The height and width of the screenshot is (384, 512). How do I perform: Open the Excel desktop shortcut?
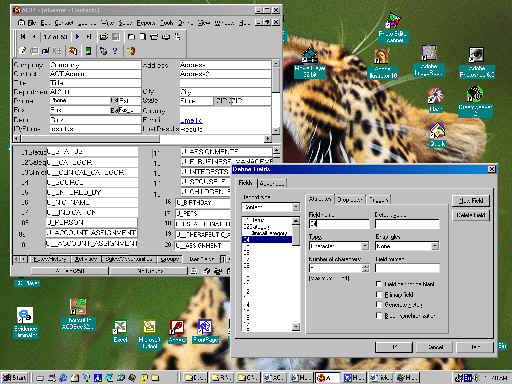click(x=120, y=332)
